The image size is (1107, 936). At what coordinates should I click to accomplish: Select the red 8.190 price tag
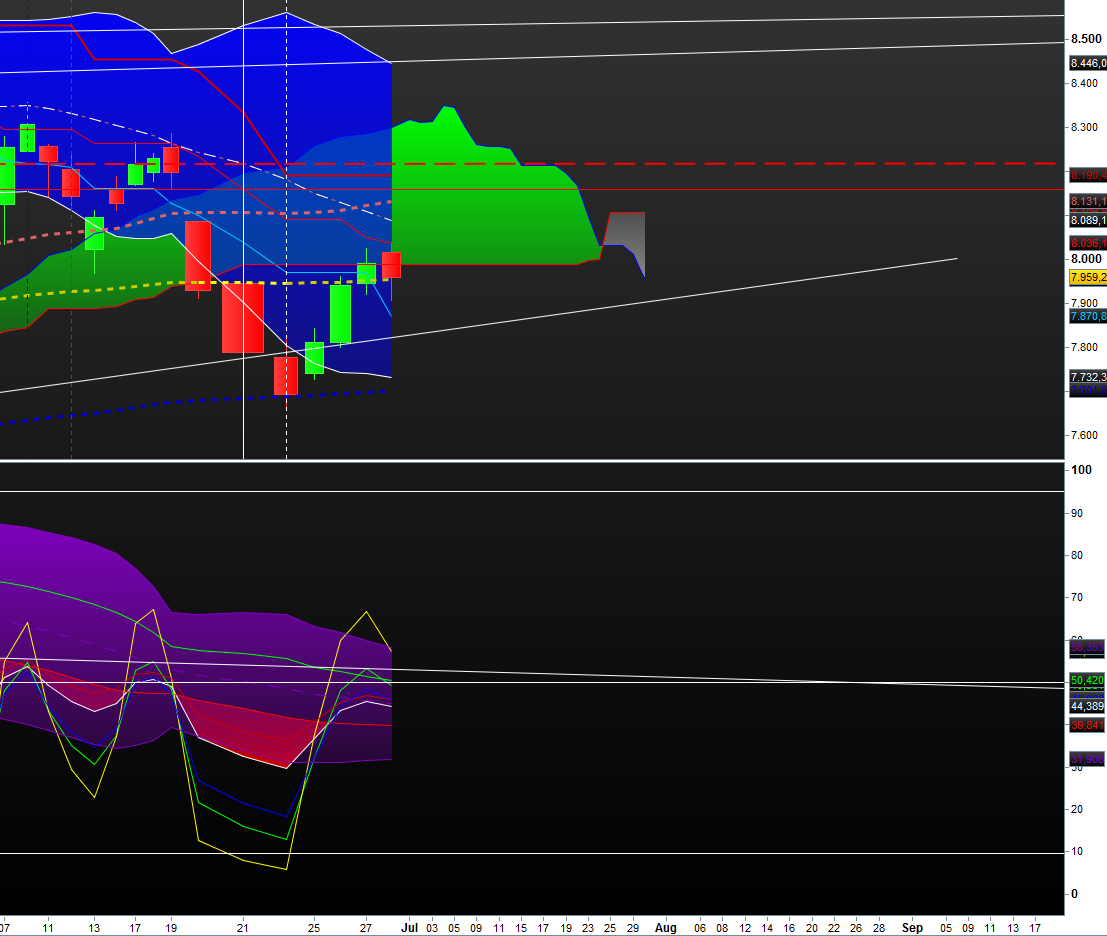(x=1088, y=175)
